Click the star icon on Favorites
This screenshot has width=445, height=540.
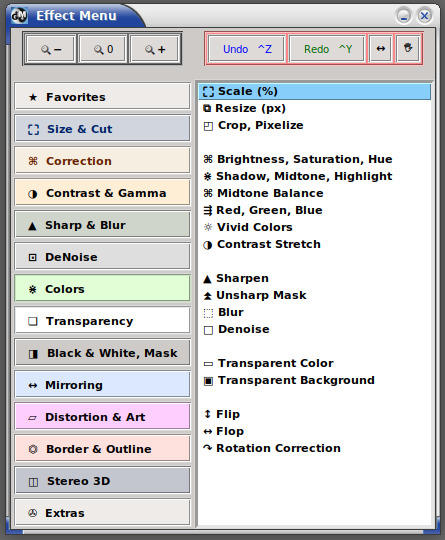(x=33, y=97)
